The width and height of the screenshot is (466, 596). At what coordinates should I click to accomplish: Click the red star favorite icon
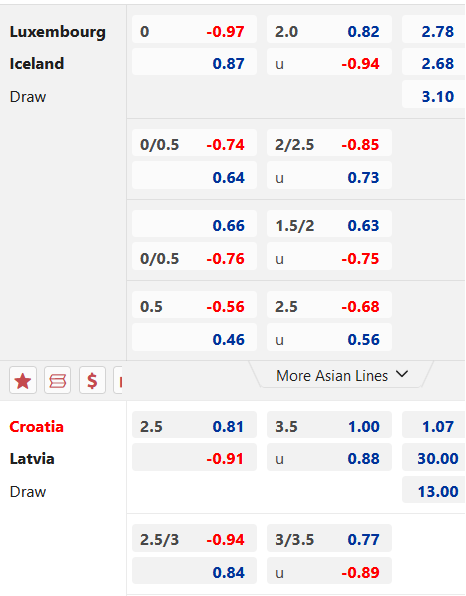(23, 380)
